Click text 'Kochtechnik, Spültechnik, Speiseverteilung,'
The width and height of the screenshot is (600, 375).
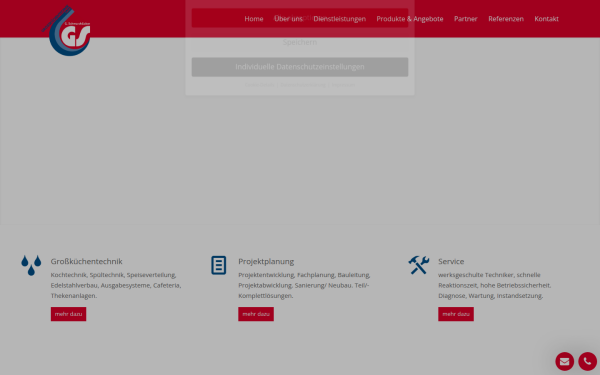(113, 275)
